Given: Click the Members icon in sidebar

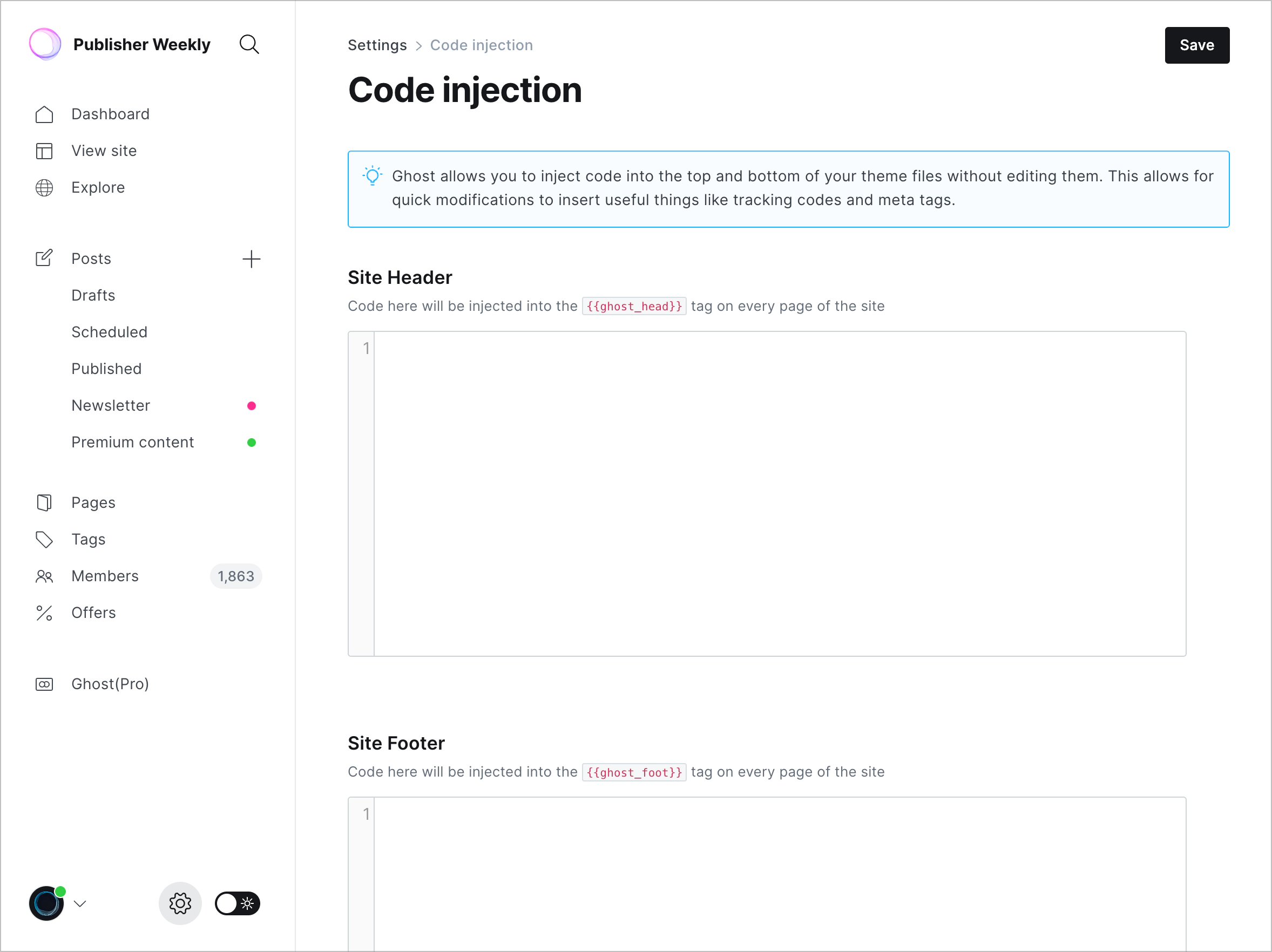Looking at the screenshot, I should tap(45, 576).
